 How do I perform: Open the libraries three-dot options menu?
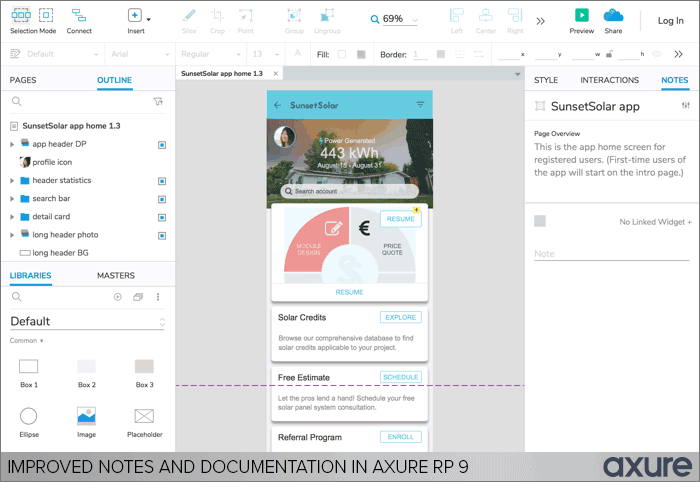(x=158, y=297)
